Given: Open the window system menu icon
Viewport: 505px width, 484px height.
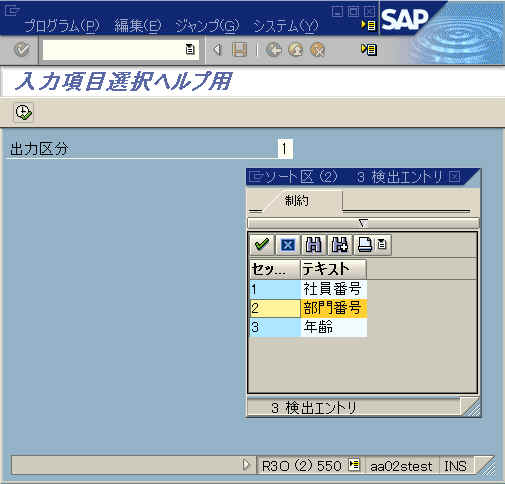Looking at the screenshot, I should 12,10.
